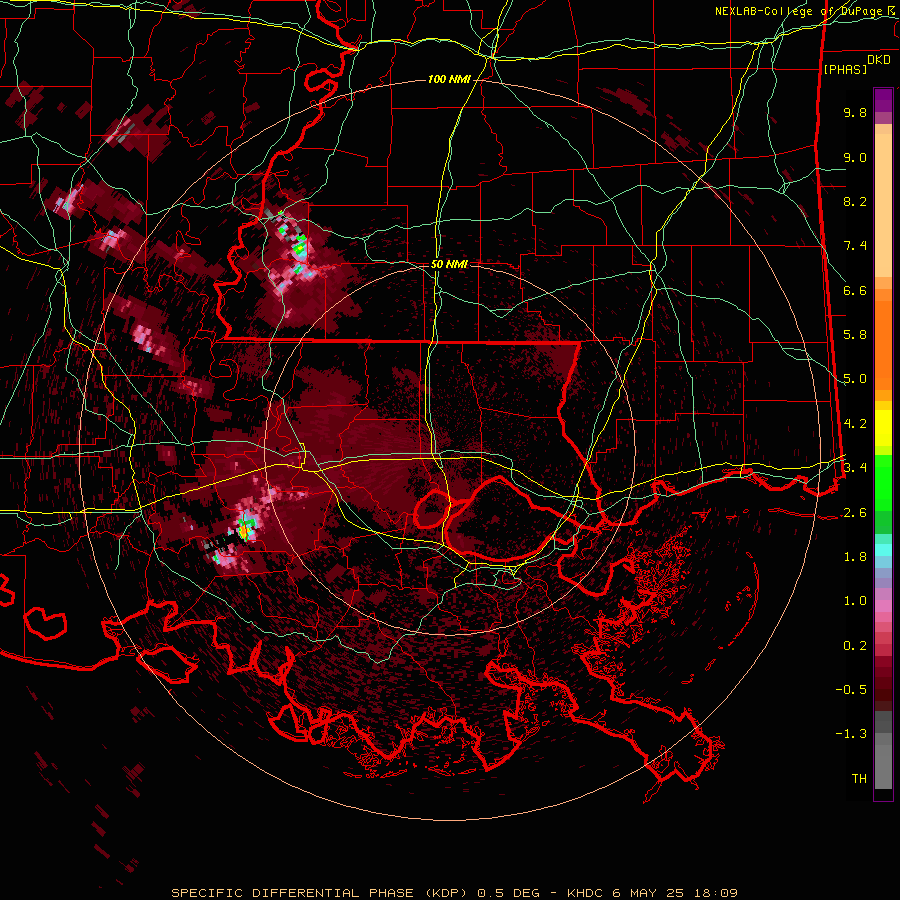Click the 7.4 scale value

pos(855,246)
